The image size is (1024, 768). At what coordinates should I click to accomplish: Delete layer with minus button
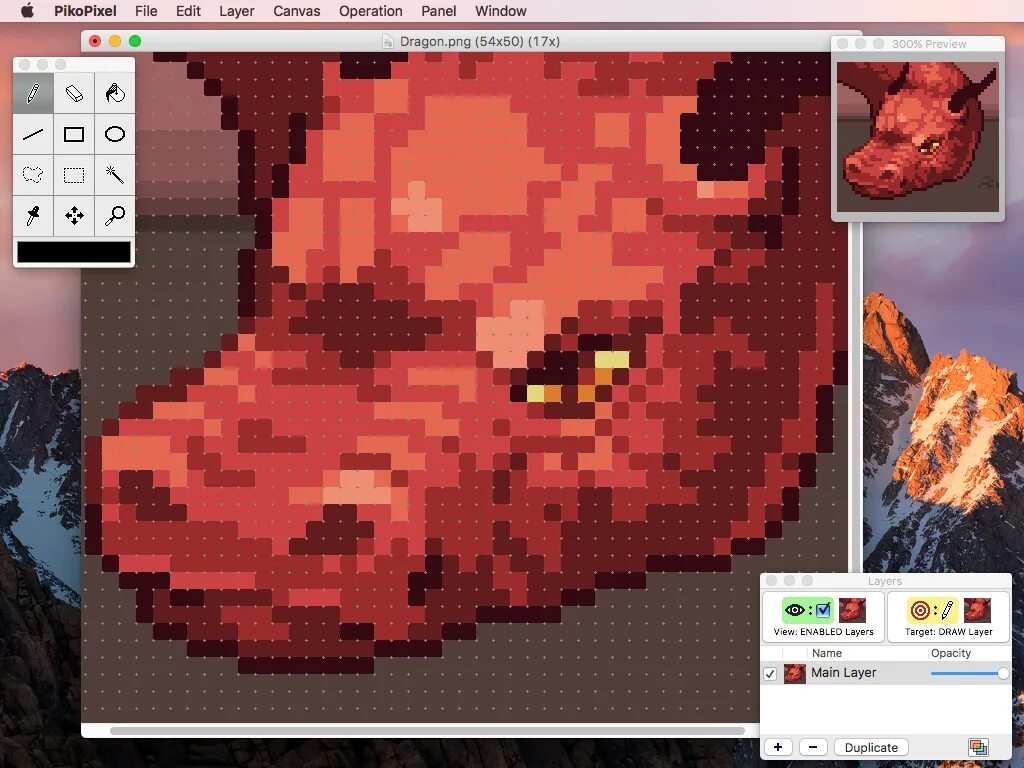click(813, 747)
